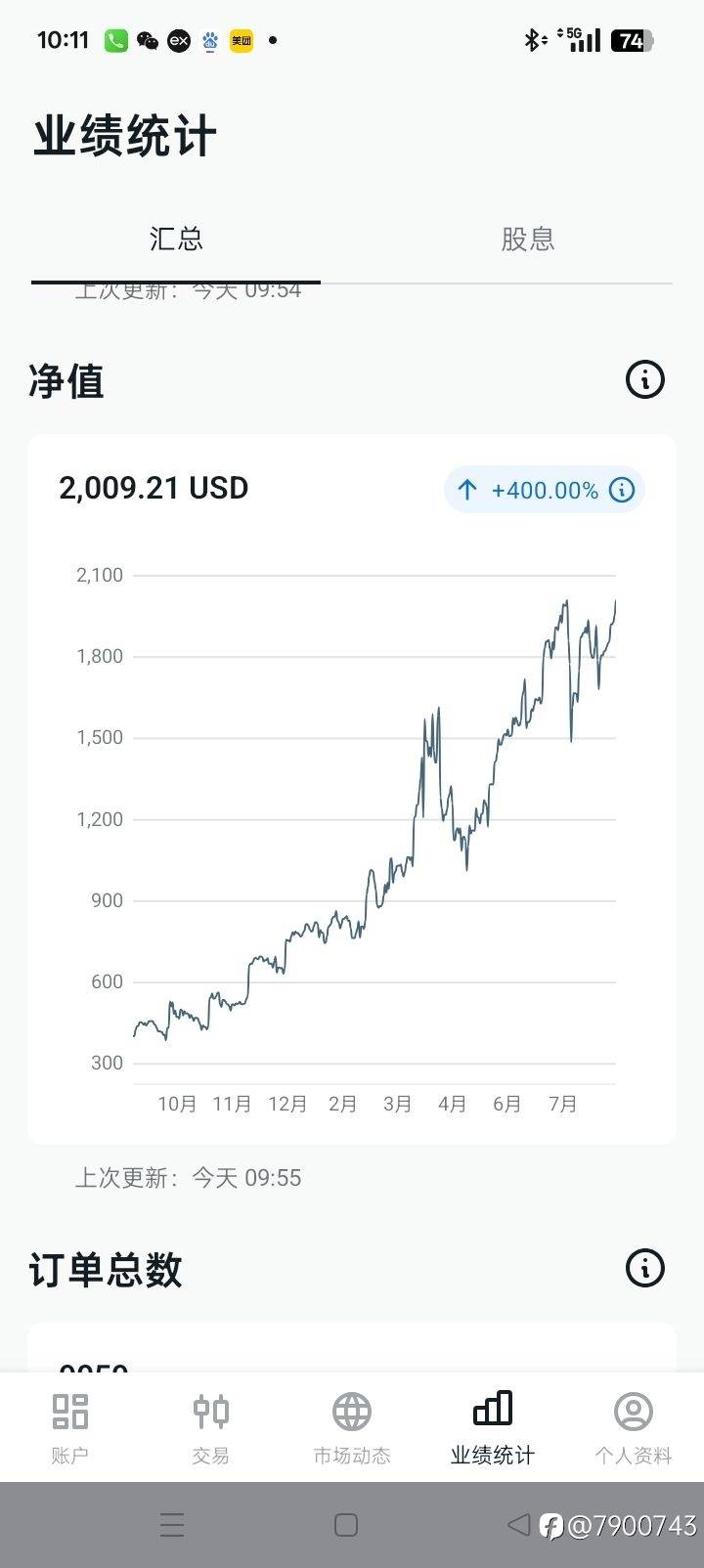Select the 10月 label on chart axis

tap(177, 1104)
